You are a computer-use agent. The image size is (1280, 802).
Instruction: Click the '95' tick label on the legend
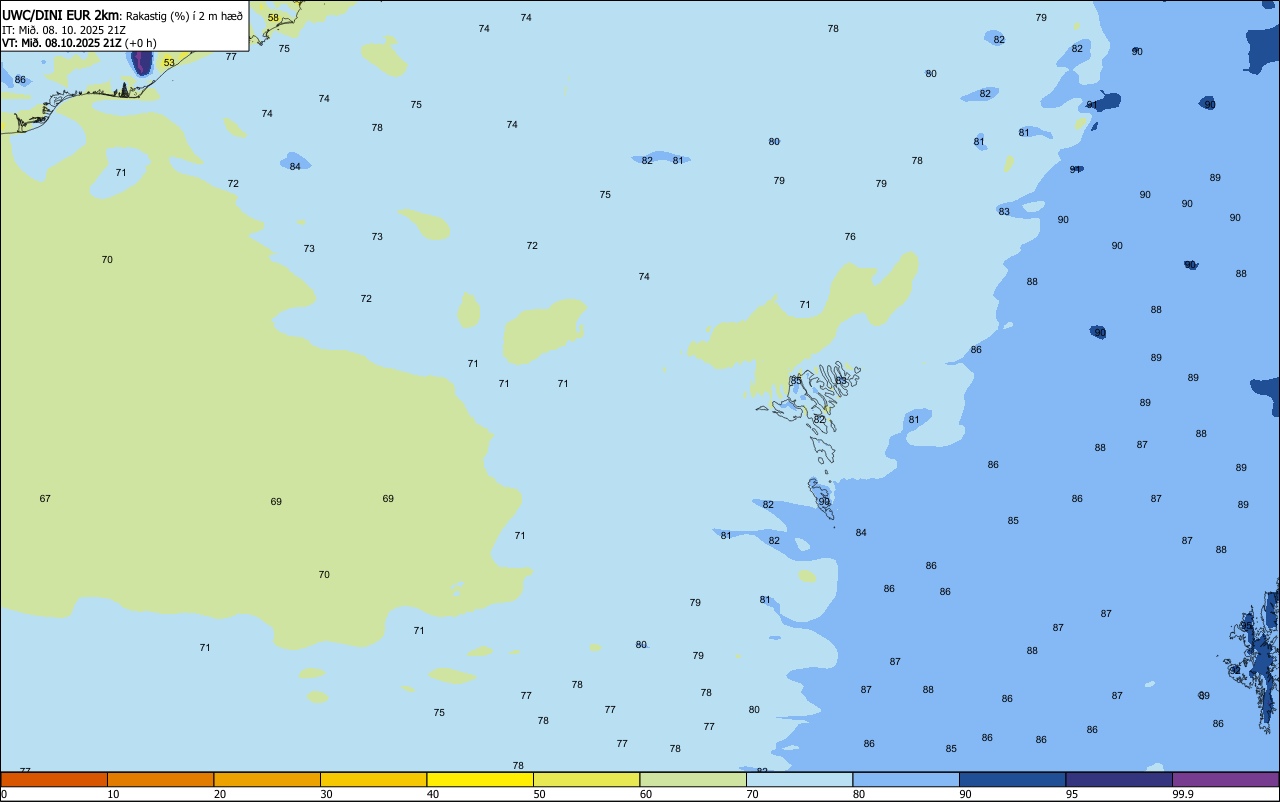[x=1072, y=794]
